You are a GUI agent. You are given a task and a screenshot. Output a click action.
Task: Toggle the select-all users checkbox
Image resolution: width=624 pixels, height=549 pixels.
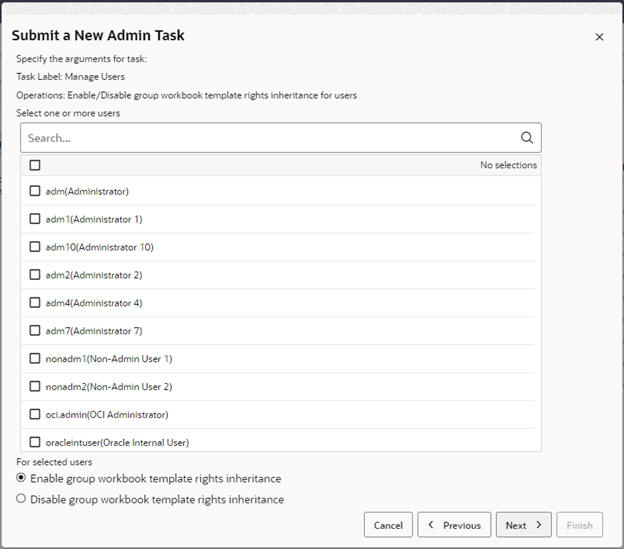tap(35, 165)
